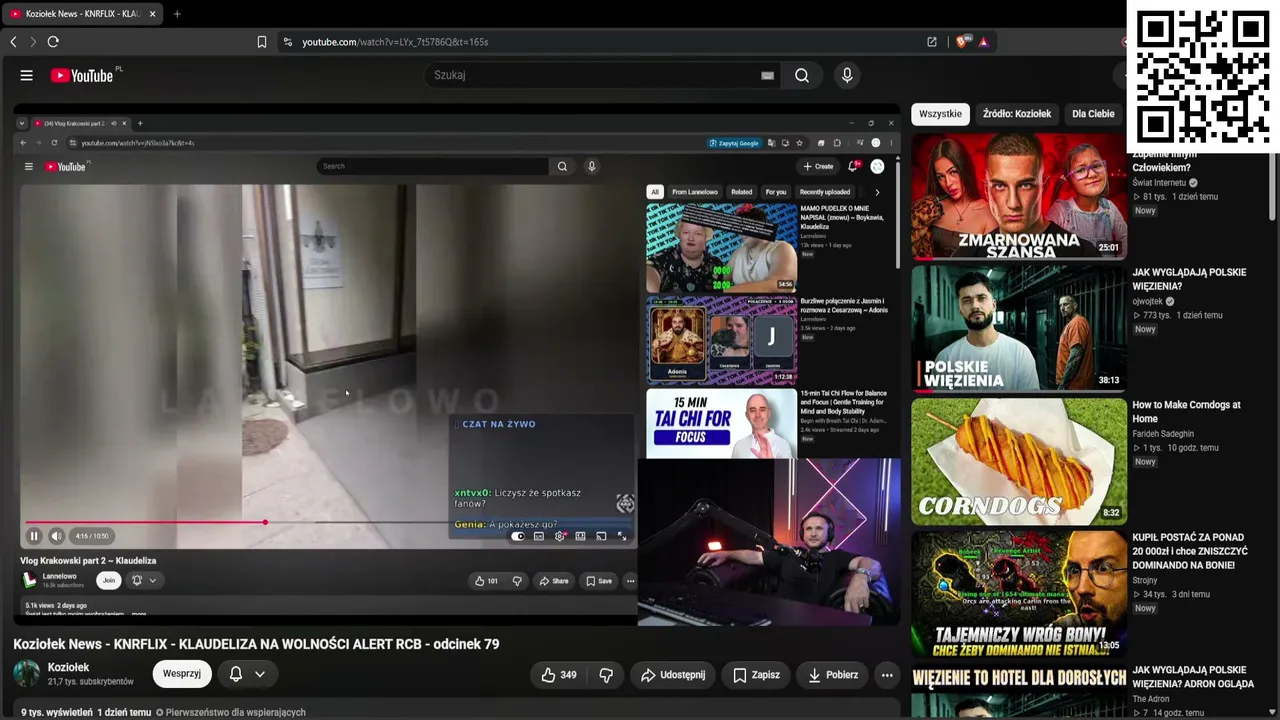
Task: Open 'KUPIŁ POSTAĆ ZA PONAD 20 000zł' video title
Action: point(1190,551)
